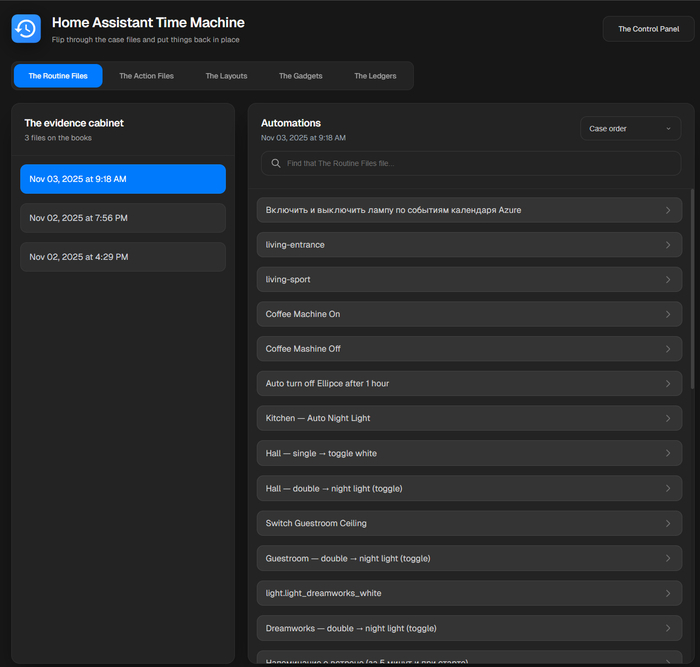Open The Control Panel
The image size is (700, 667).
click(647, 29)
